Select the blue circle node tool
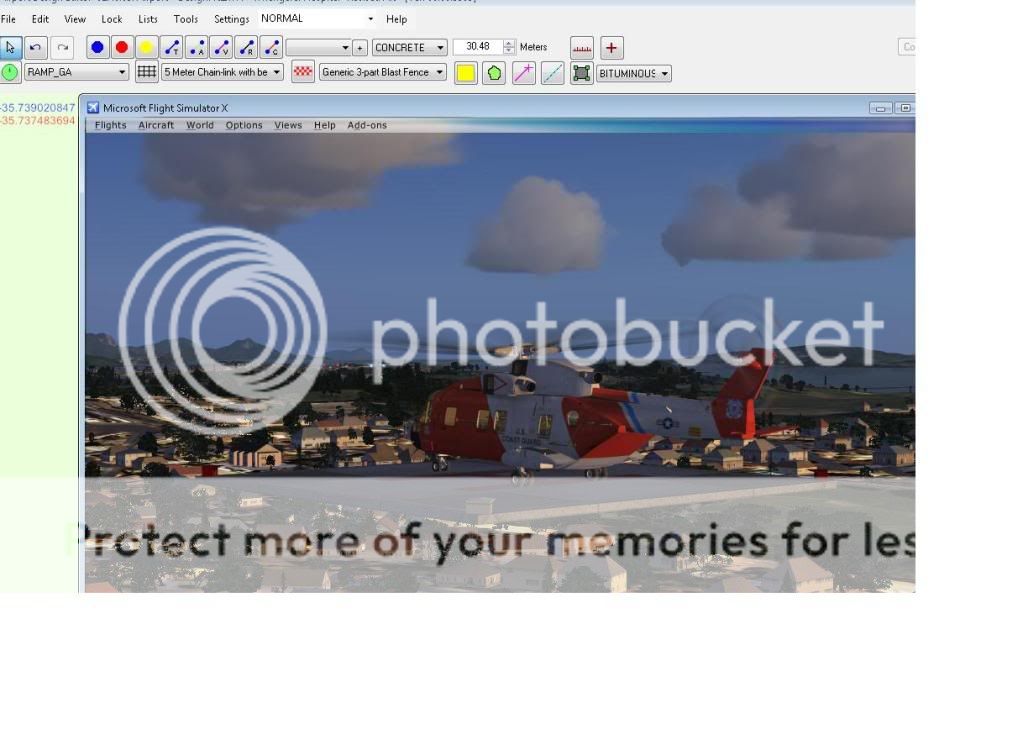The height and width of the screenshot is (739, 1023). (98, 47)
